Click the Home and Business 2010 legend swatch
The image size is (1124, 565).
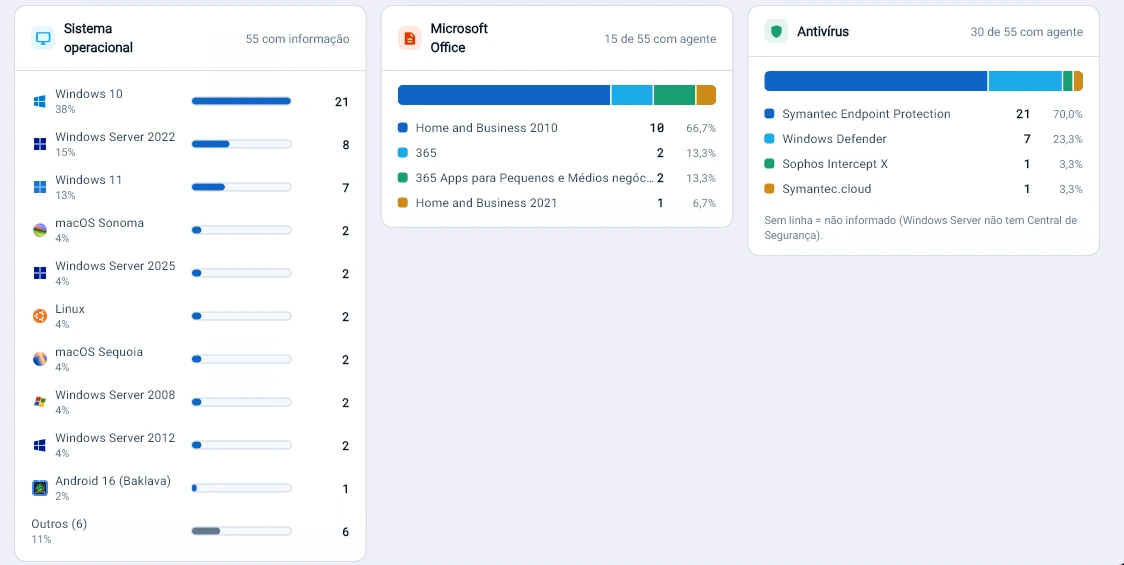click(403, 128)
